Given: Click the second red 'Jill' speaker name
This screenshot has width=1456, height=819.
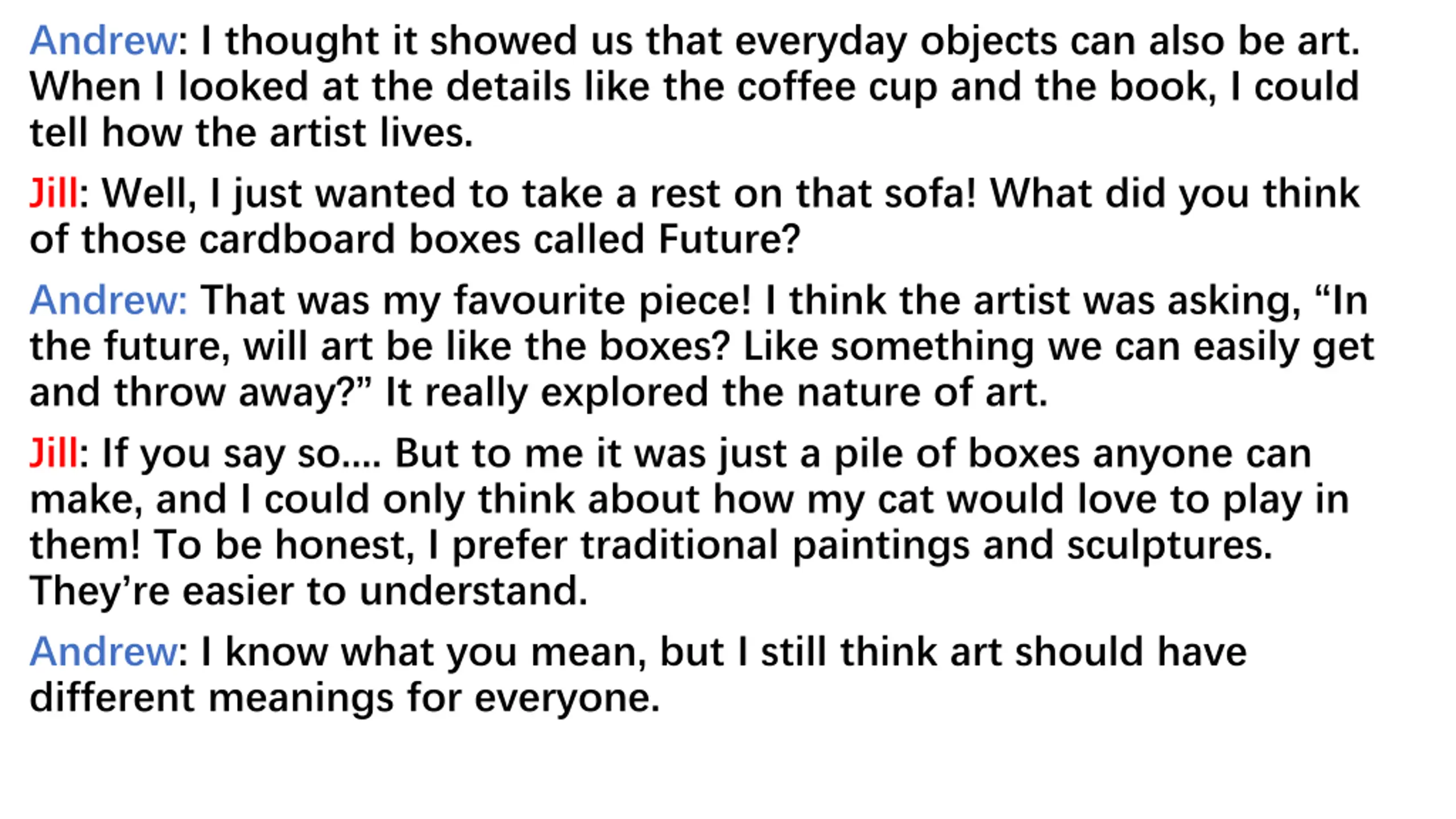Looking at the screenshot, I should click(53, 454).
